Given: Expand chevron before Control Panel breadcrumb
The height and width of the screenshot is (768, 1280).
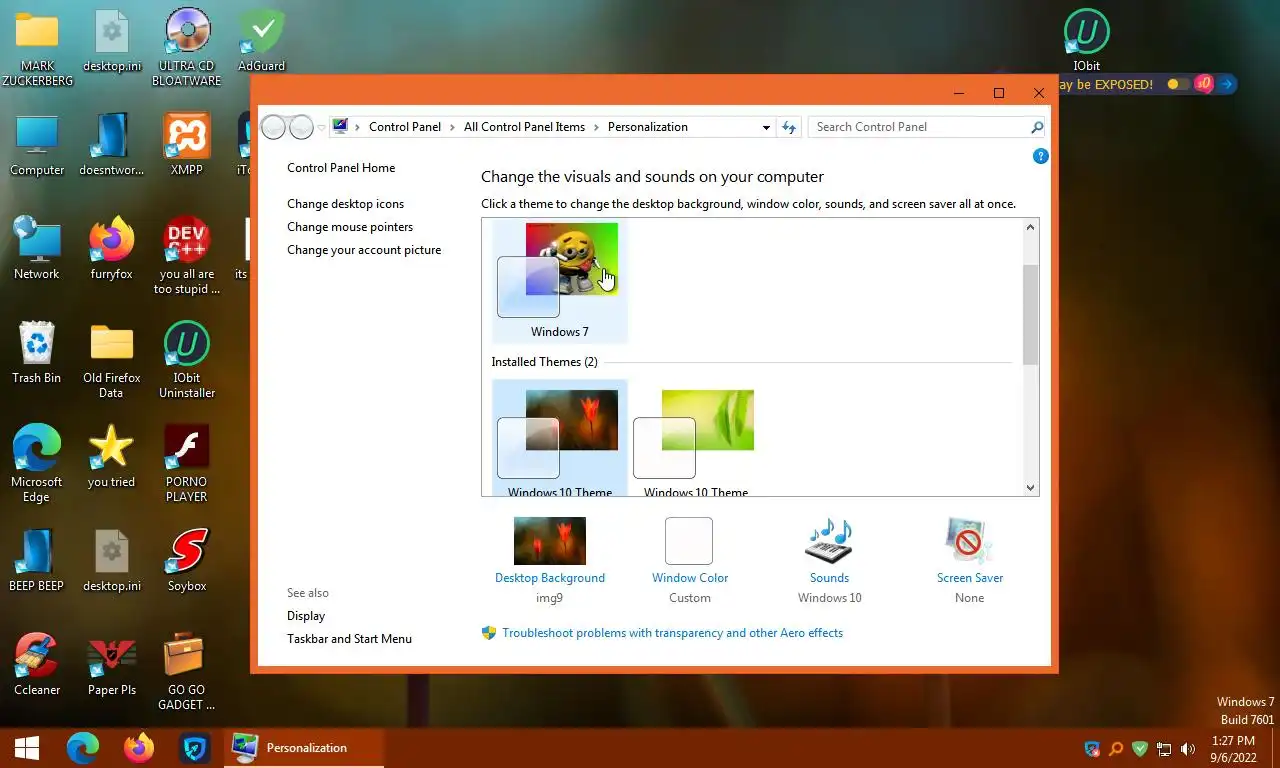Looking at the screenshot, I should click(x=358, y=127).
